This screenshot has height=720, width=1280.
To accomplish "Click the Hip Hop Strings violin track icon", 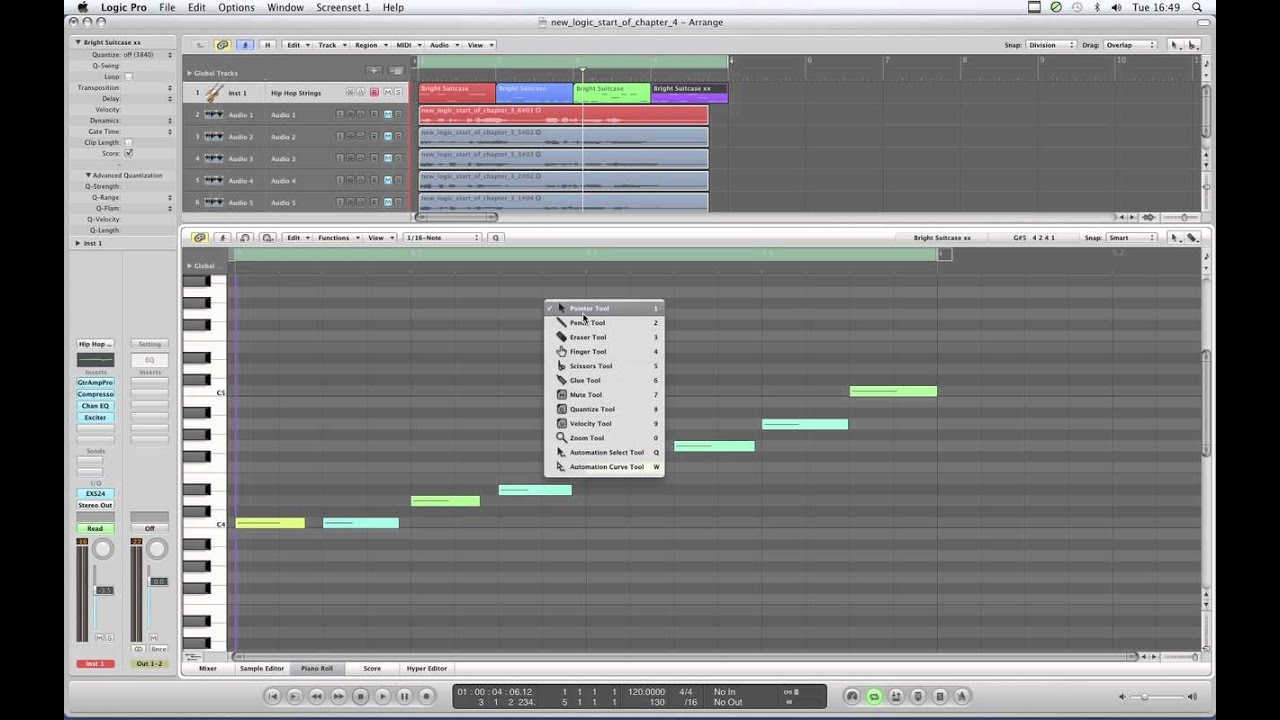I will point(213,93).
